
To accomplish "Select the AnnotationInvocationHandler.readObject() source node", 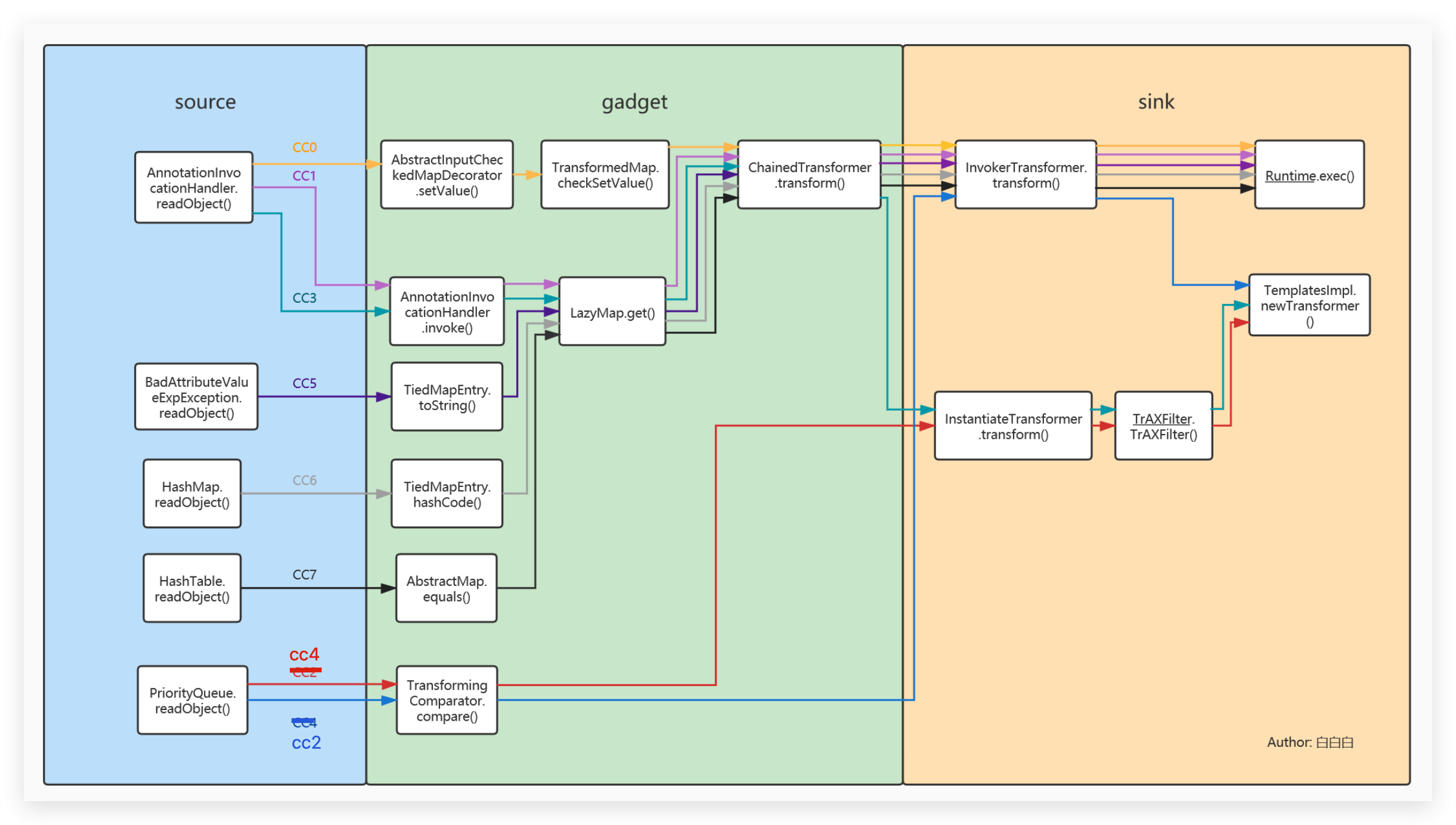I will point(194,187).
